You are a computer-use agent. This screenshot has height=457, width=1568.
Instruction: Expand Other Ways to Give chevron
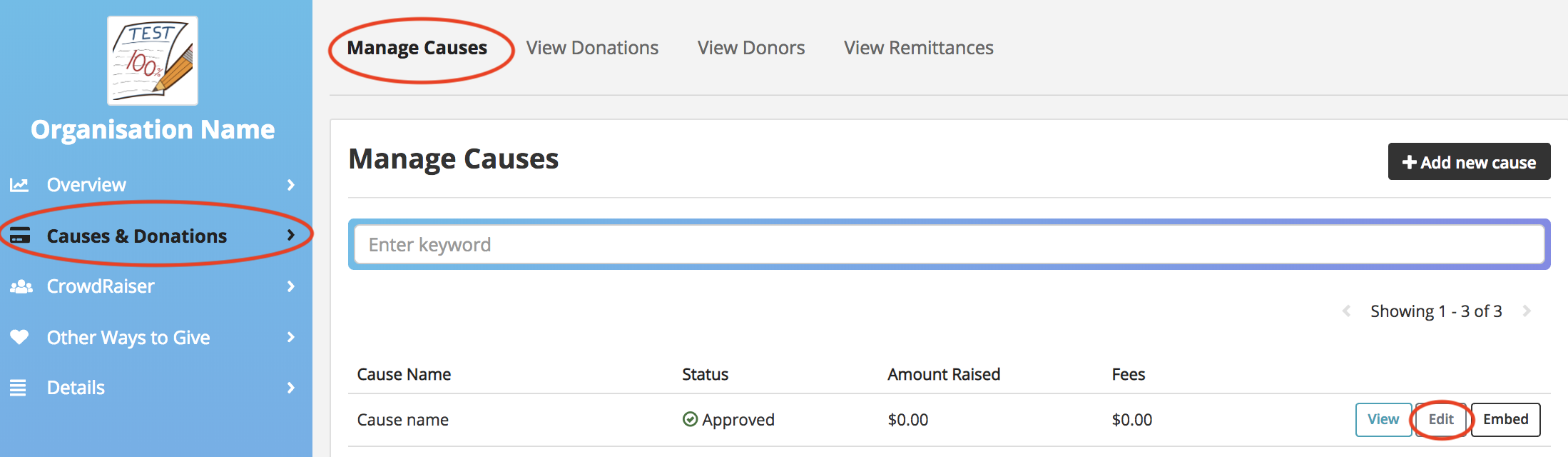tap(290, 337)
